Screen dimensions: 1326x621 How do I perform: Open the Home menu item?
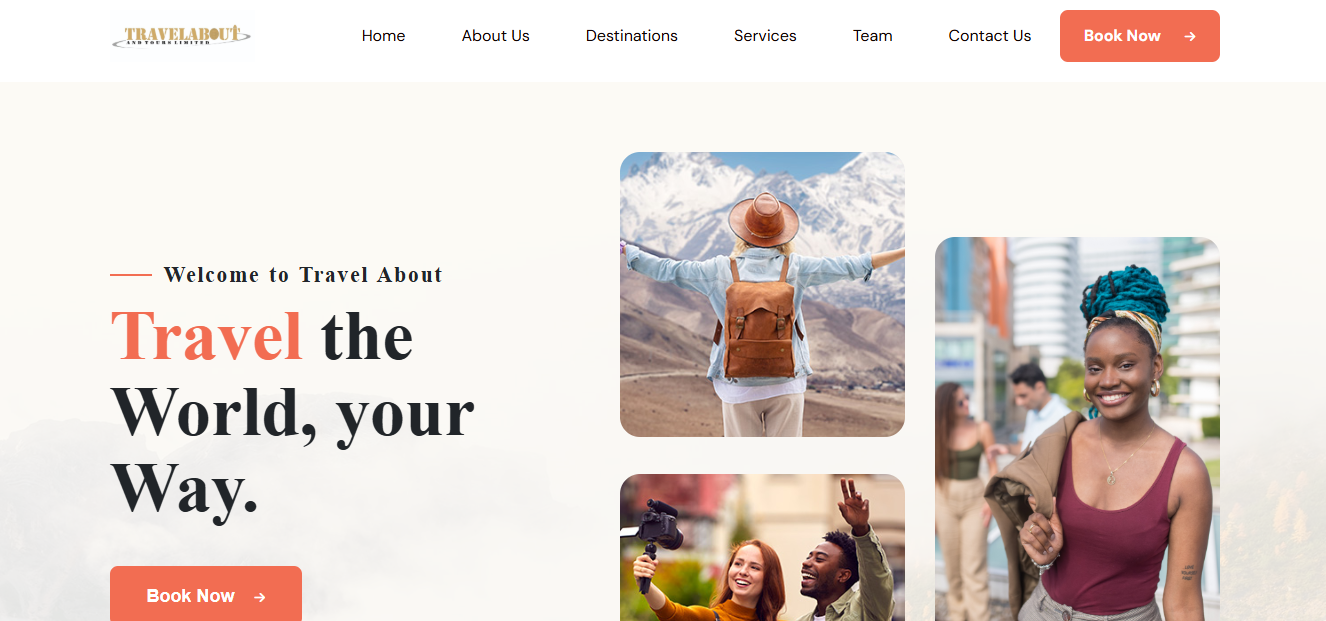pyautogui.click(x=383, y=36)
